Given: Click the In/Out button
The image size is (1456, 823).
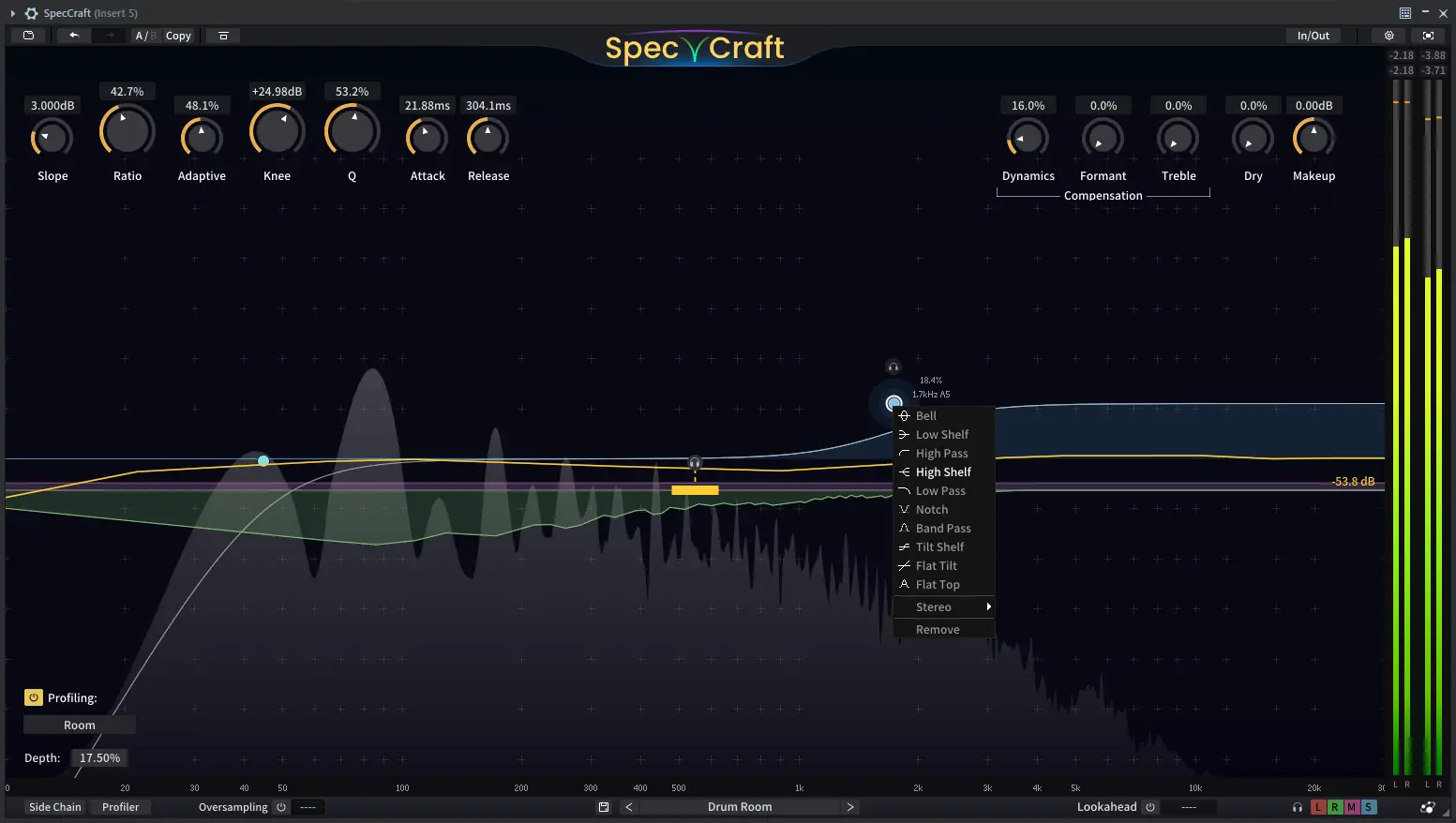Looking at the screenshot, I should point(1313,35).
